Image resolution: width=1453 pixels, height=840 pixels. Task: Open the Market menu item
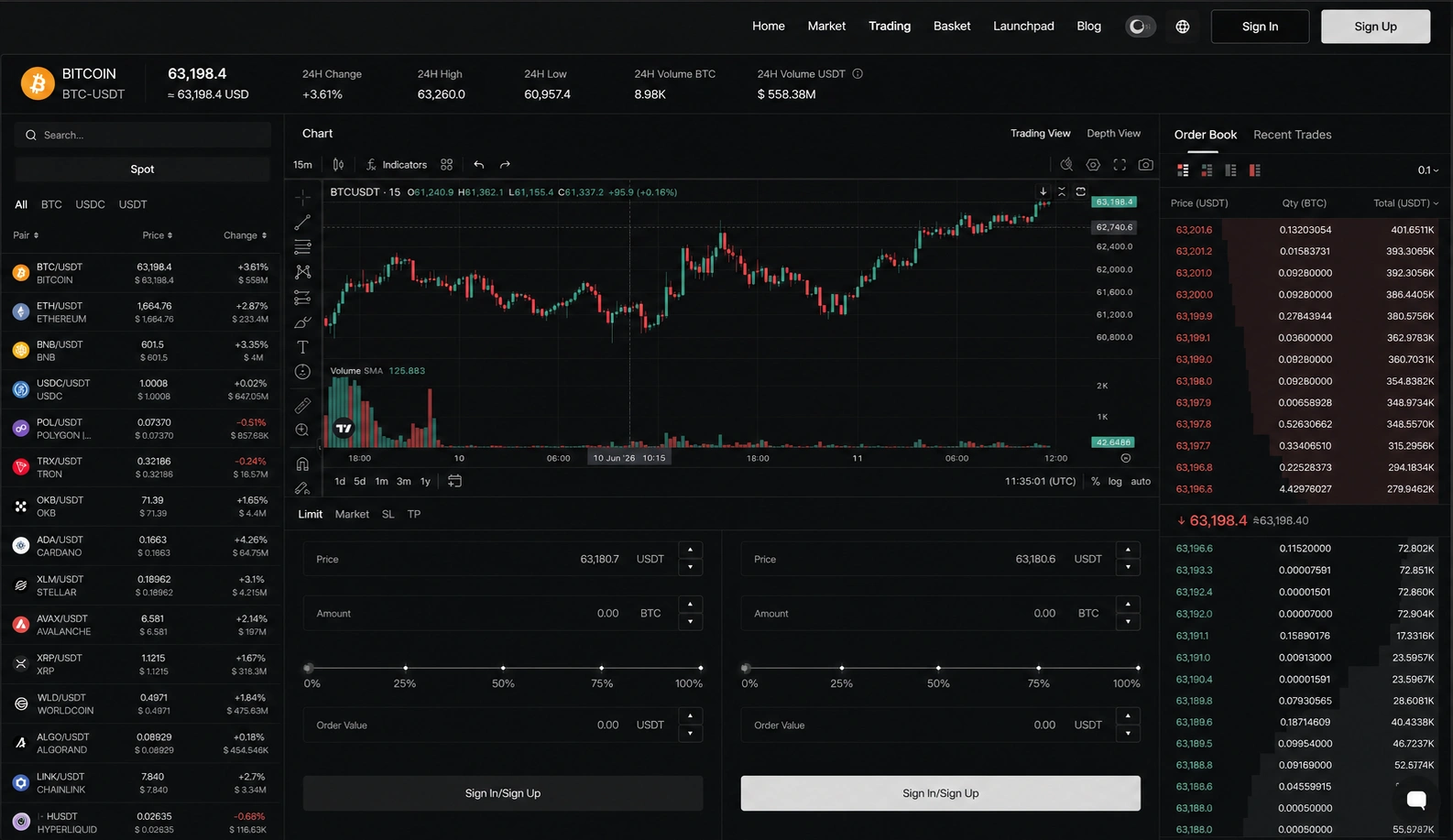click(x=826, y=26)
